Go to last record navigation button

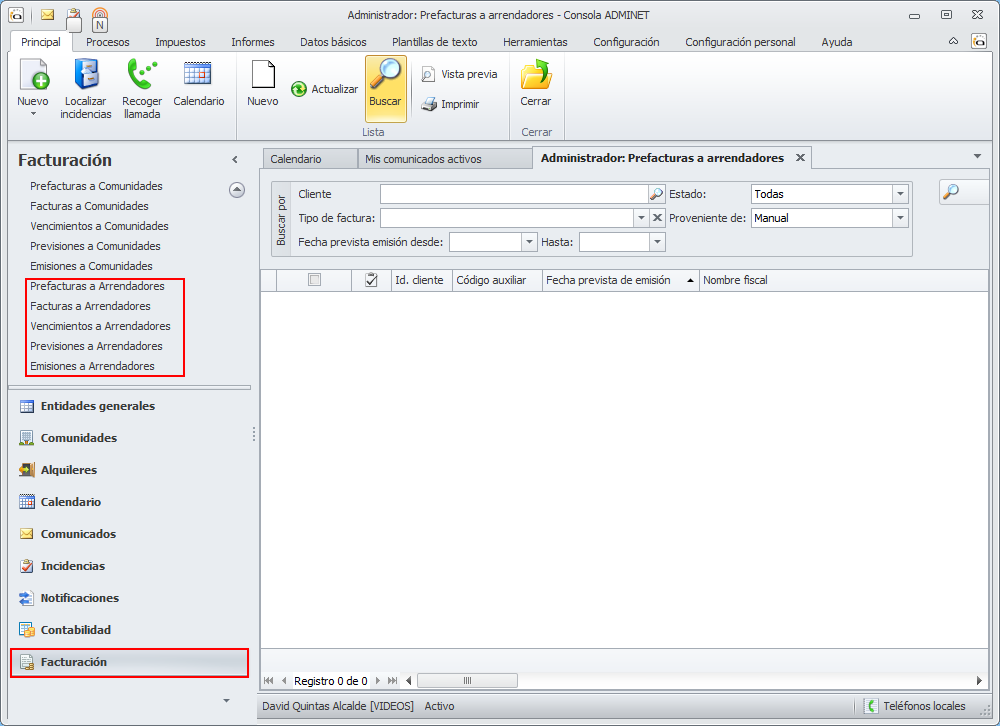point(393,681)
